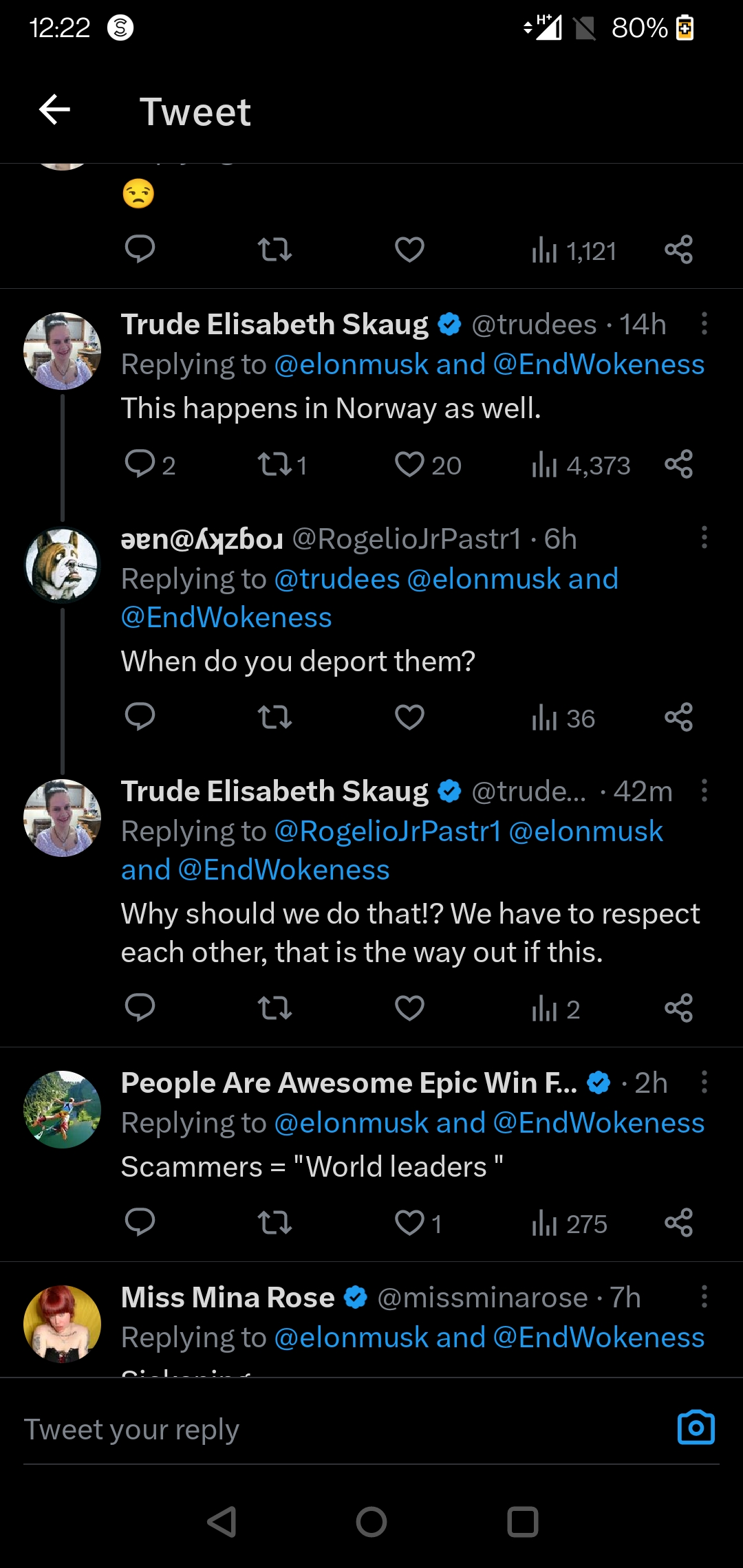Reply to 'Why should we do that' tweet
This screenshot has height=1568, width=743.
click(x=140, y=1008)
